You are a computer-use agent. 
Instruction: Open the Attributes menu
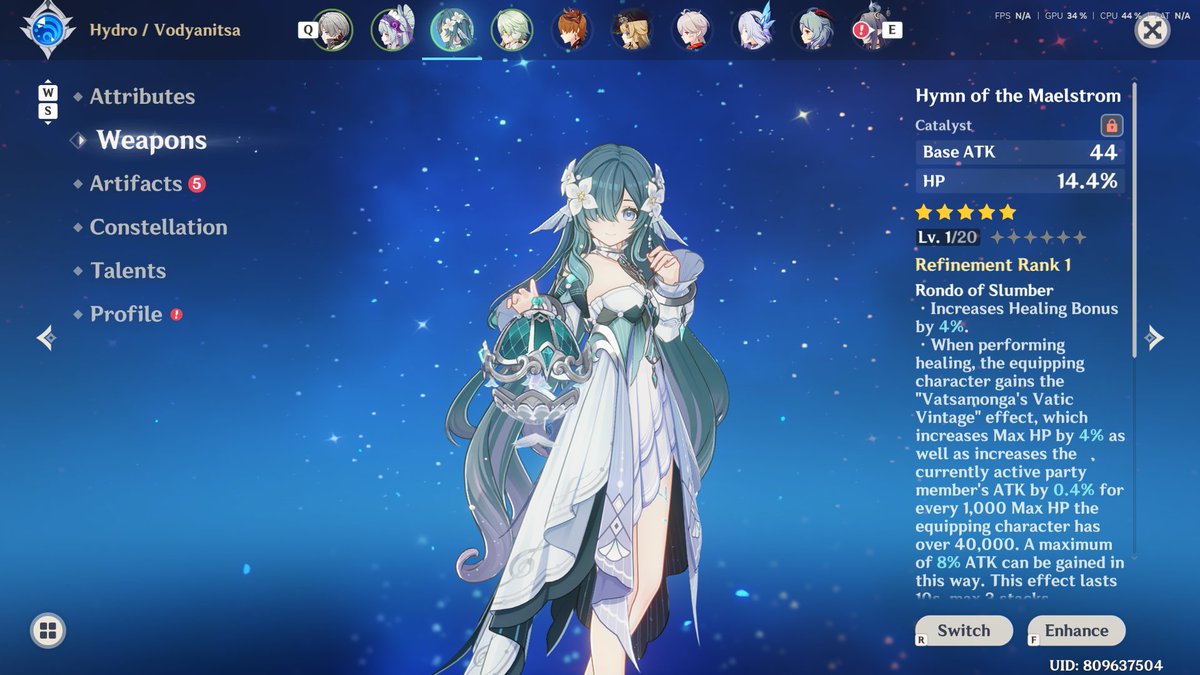142,97
